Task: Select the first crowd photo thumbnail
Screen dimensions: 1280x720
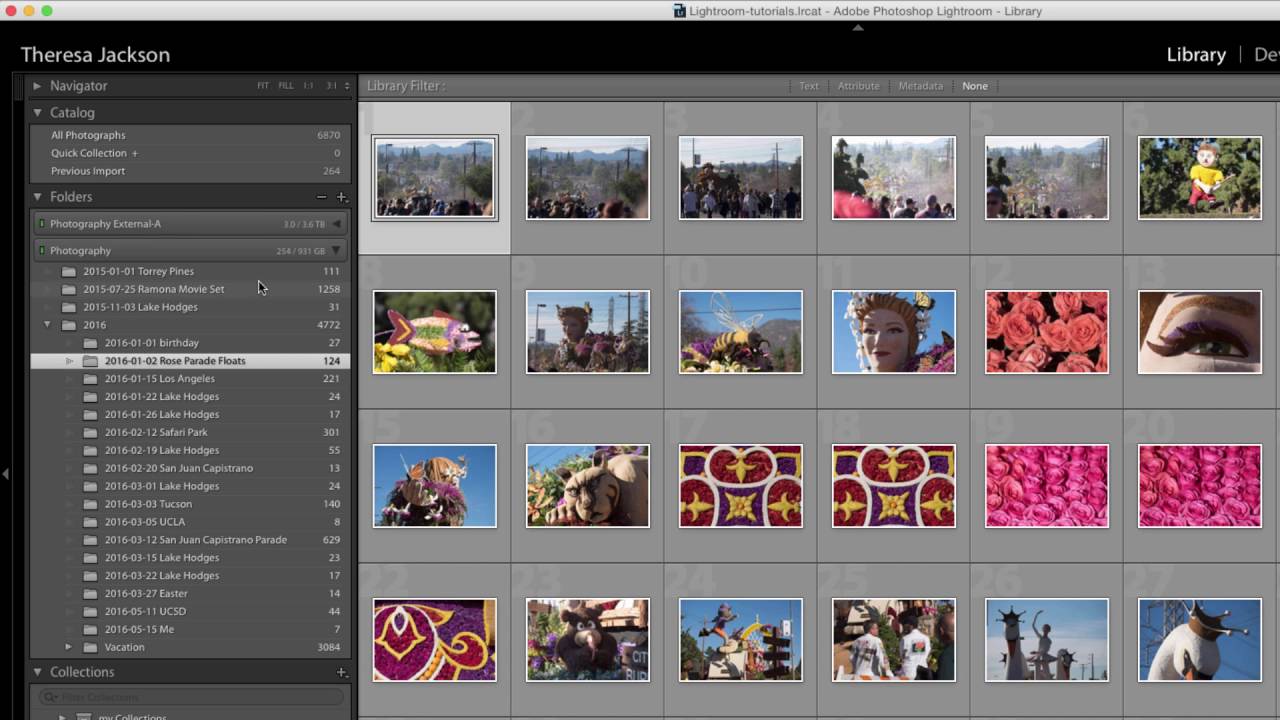Action: pyautogui.click(x=435, y=178)
